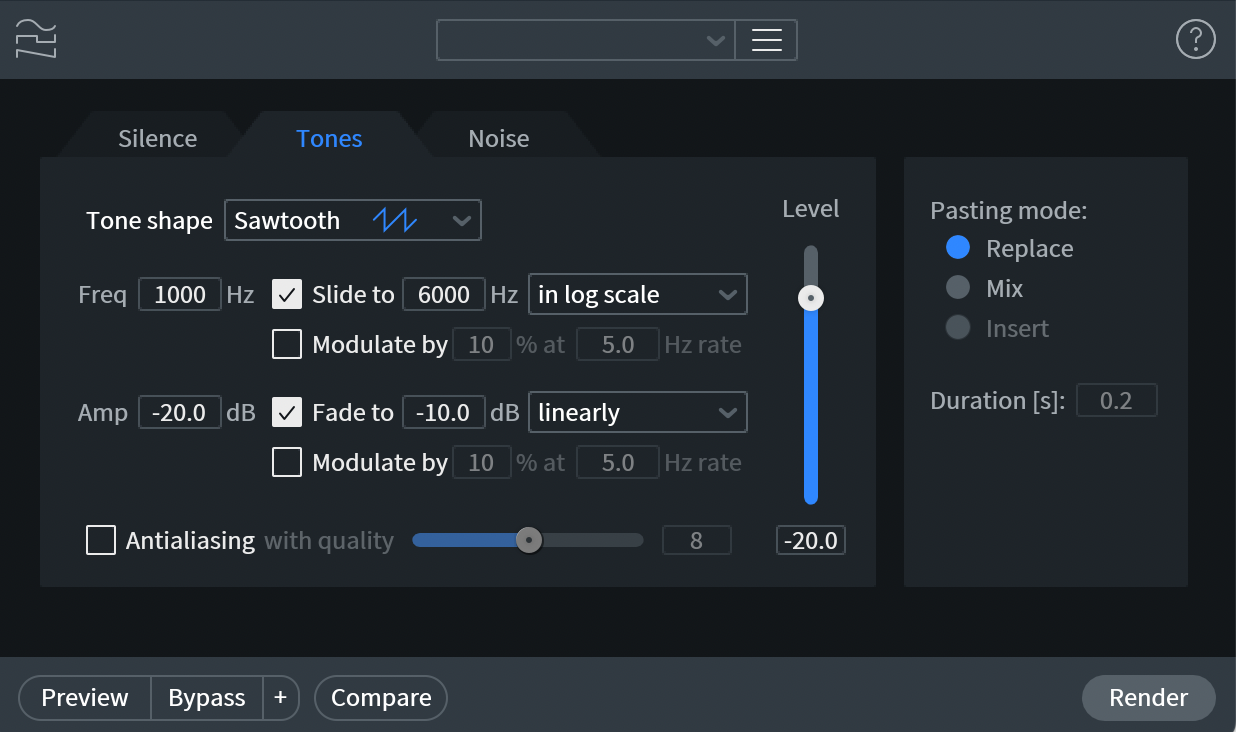Open the linearly fade dropdown
Image resolution: width=1236 pixels, height=732 pixels.
(637, 413)
